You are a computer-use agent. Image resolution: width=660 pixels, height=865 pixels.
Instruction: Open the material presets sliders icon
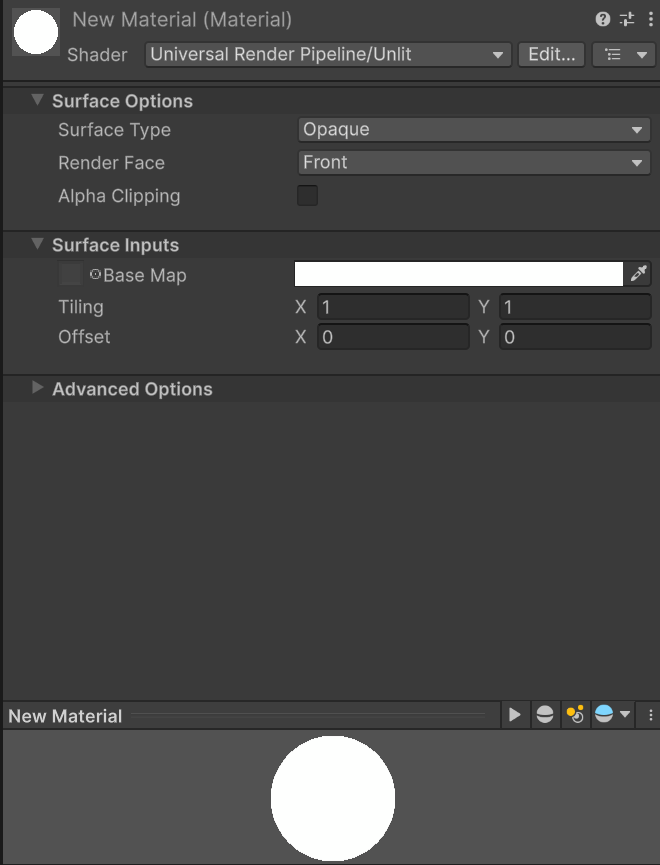(627, 20)
